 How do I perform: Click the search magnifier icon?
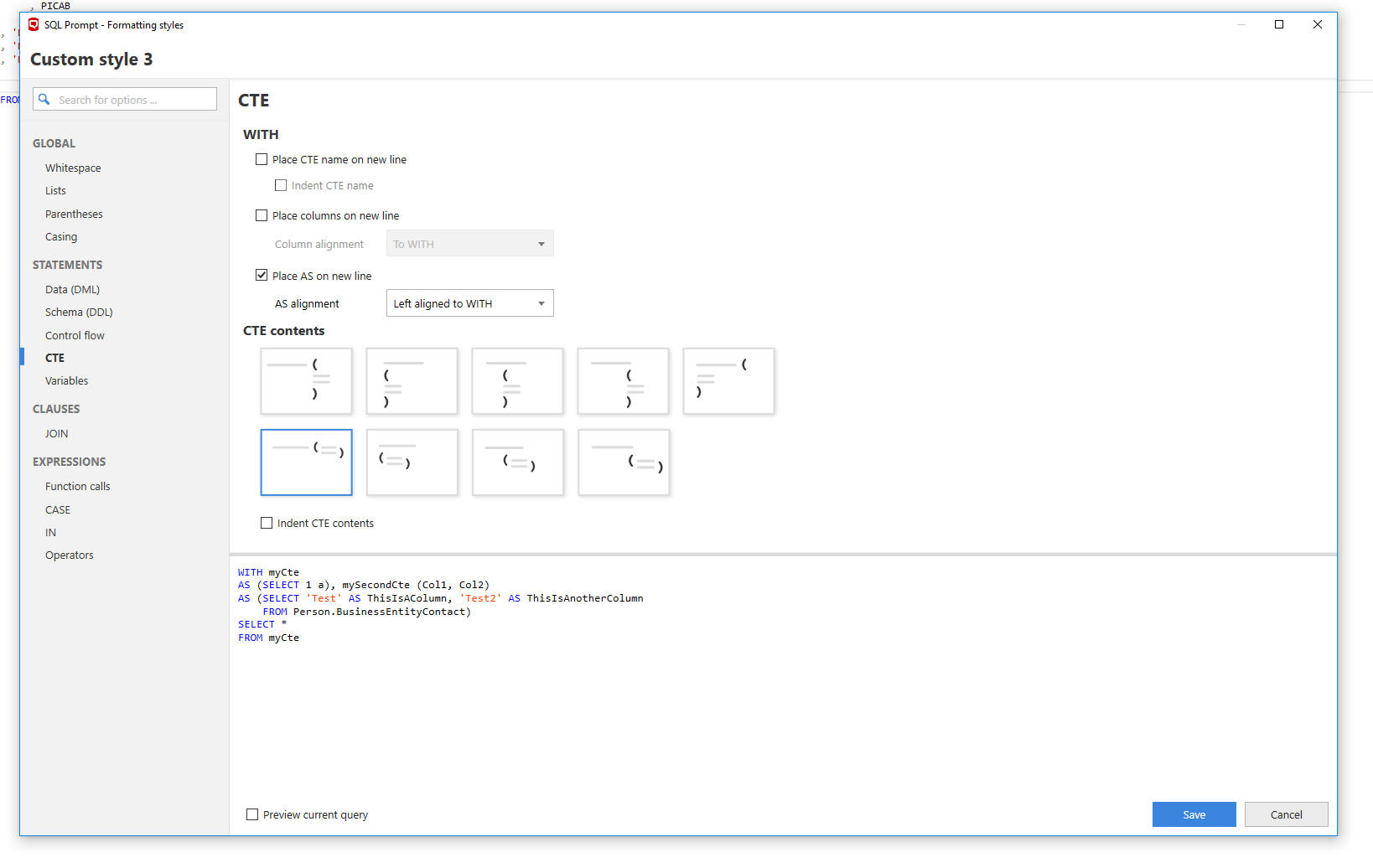point(44,100)
